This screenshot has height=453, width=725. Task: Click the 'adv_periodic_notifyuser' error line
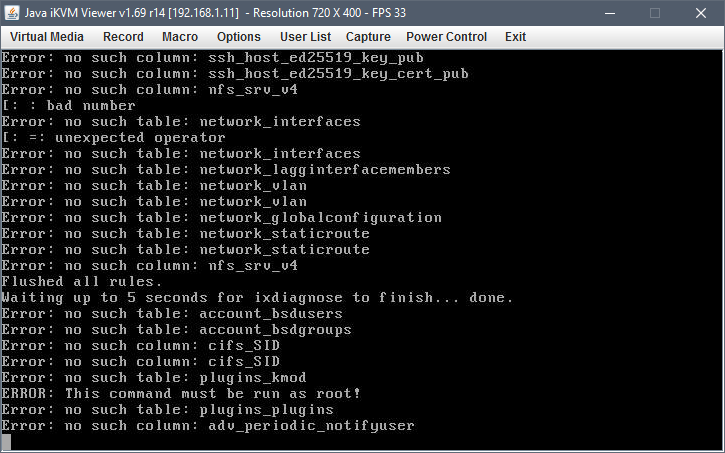tap(208, 425)
